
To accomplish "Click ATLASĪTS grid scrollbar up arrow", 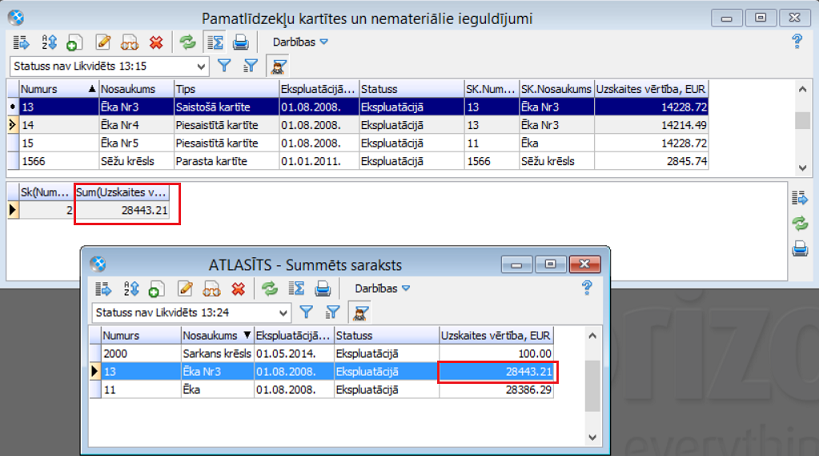I will (592, 336).
